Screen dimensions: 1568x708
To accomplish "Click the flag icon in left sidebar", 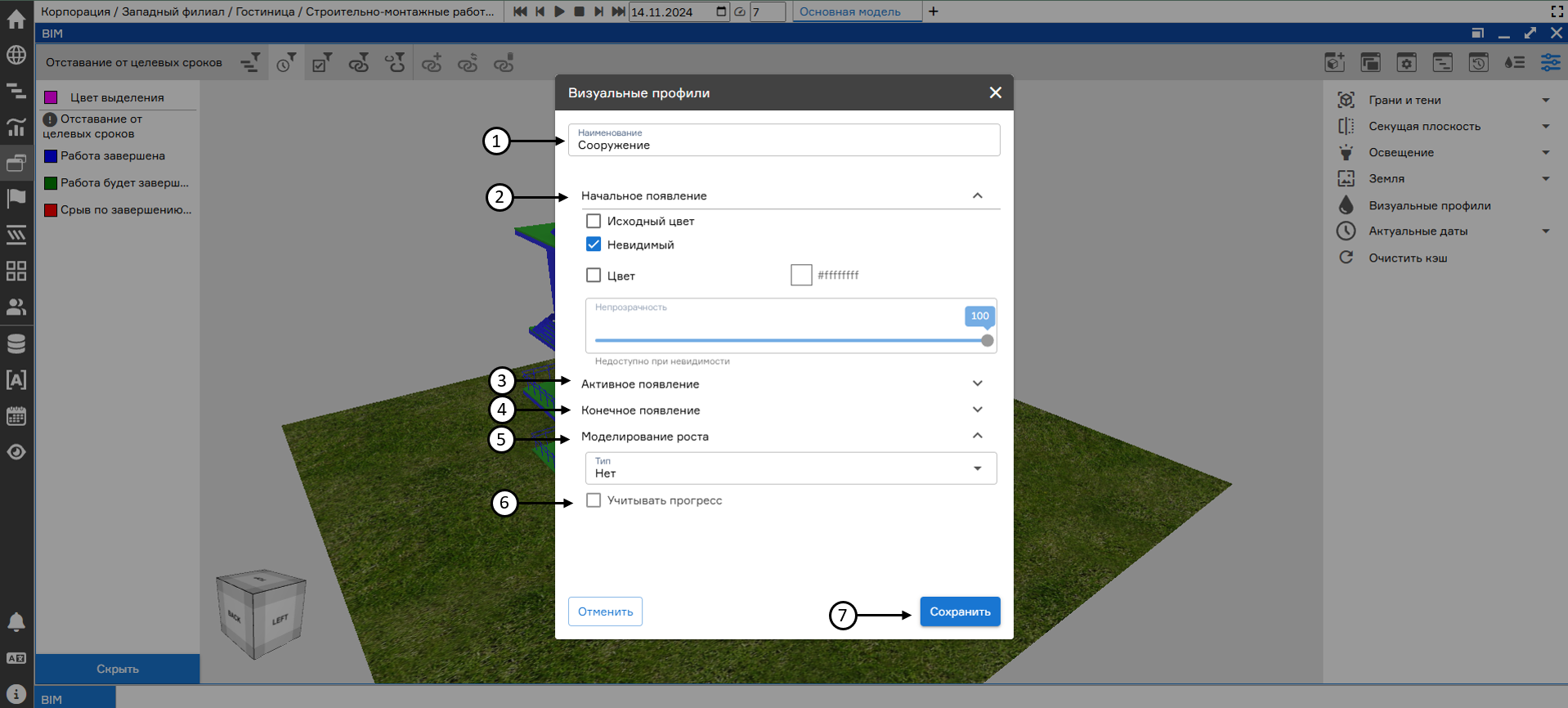I will point(16,199).
